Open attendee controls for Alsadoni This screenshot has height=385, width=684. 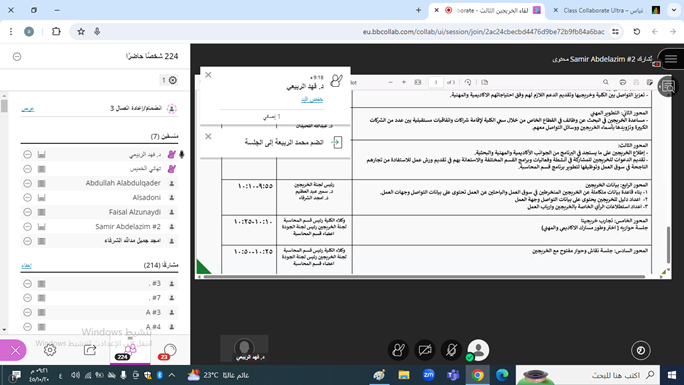pyautogui.click(x=27, y=198)
